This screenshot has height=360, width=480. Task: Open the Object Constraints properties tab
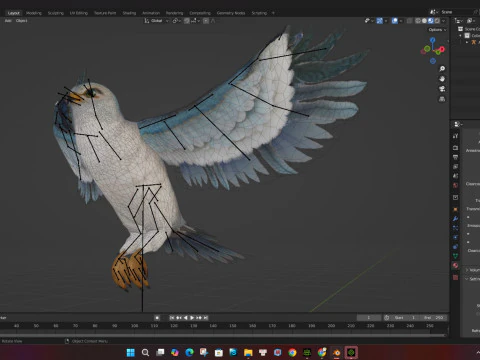pyautogui.click(x=455, y=247)
